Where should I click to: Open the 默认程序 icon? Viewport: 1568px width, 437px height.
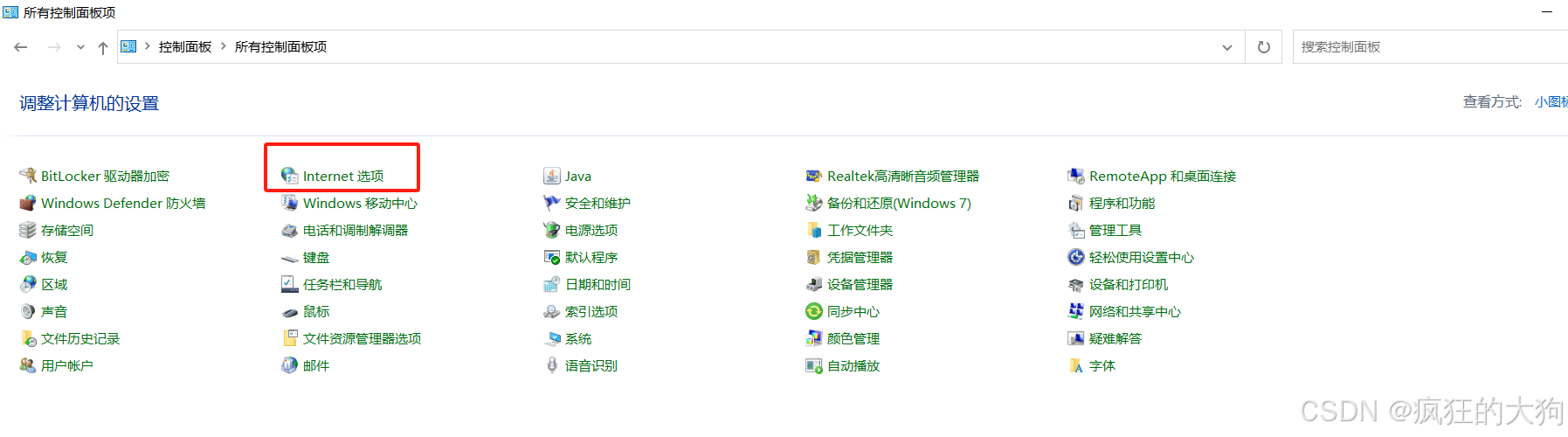click(552, 257)
